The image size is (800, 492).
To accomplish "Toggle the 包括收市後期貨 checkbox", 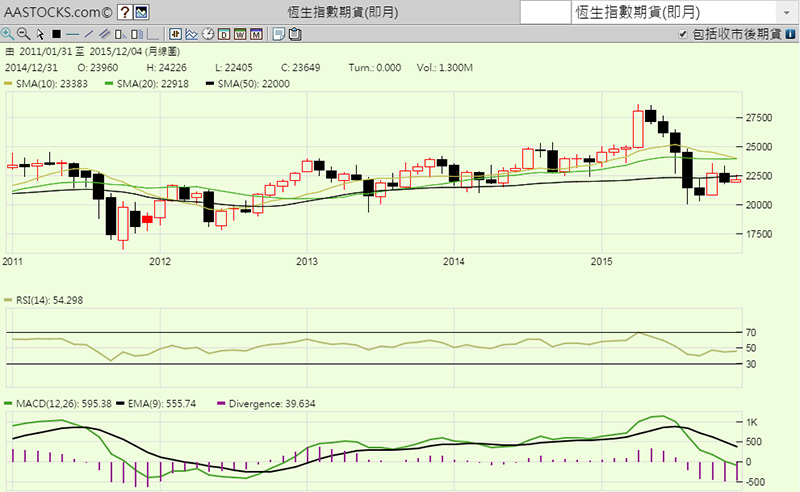I will click(684, 34).
